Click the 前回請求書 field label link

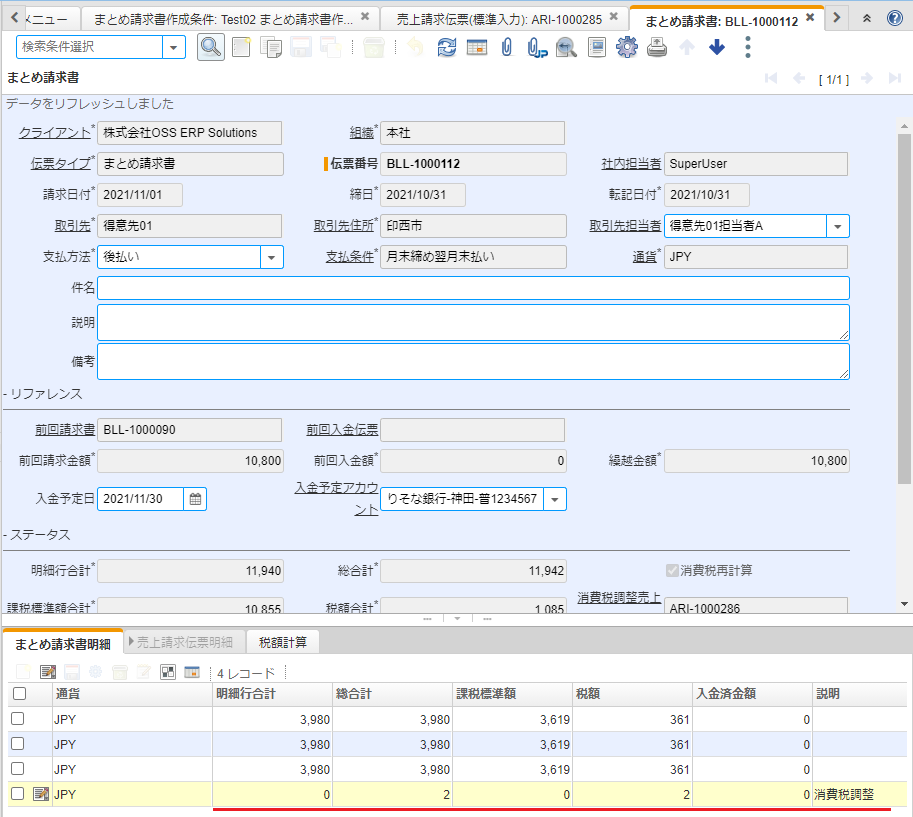pos(63,430)
